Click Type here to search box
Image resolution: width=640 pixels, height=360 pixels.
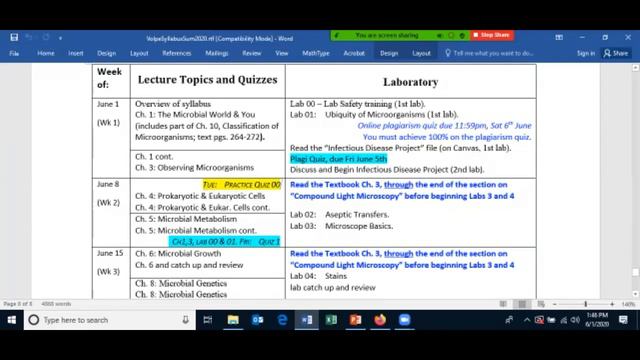pyautogui.click(x=109, y=320)
